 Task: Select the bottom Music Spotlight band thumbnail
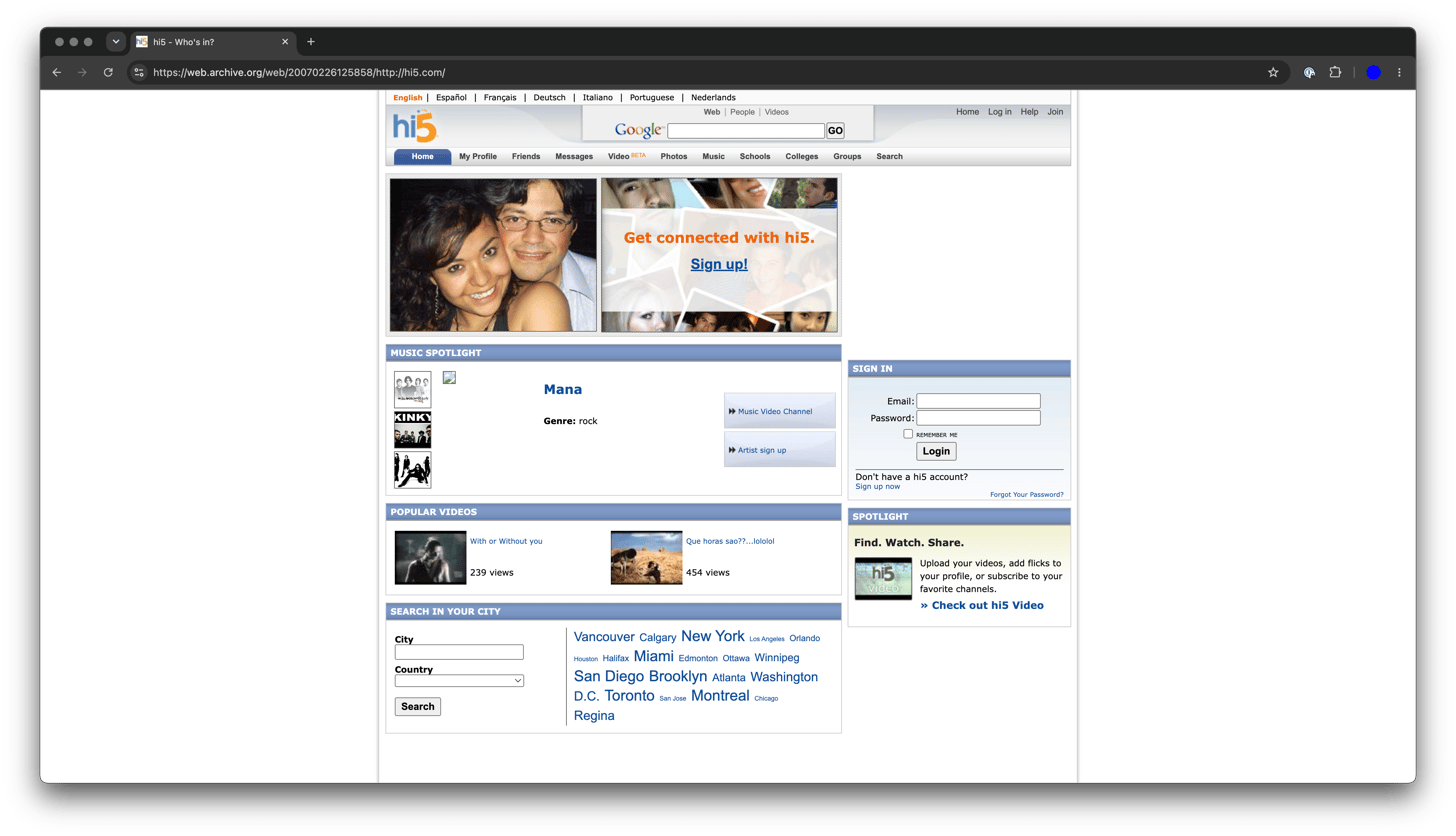click(x=413, y=470)
